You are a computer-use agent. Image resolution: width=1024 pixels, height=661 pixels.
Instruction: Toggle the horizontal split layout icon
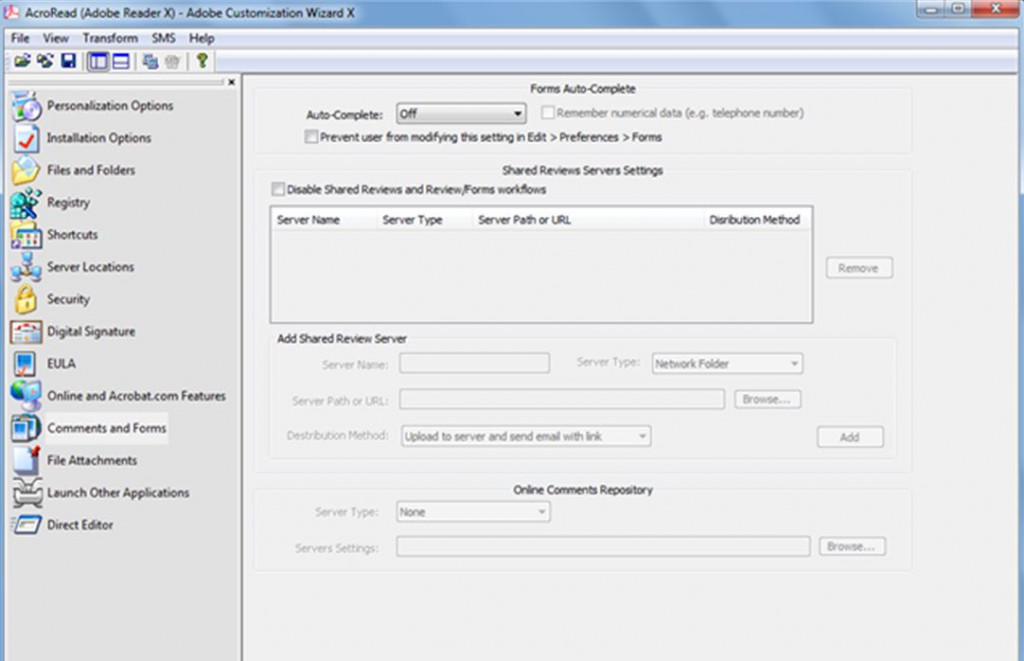(x=121, y=61)
